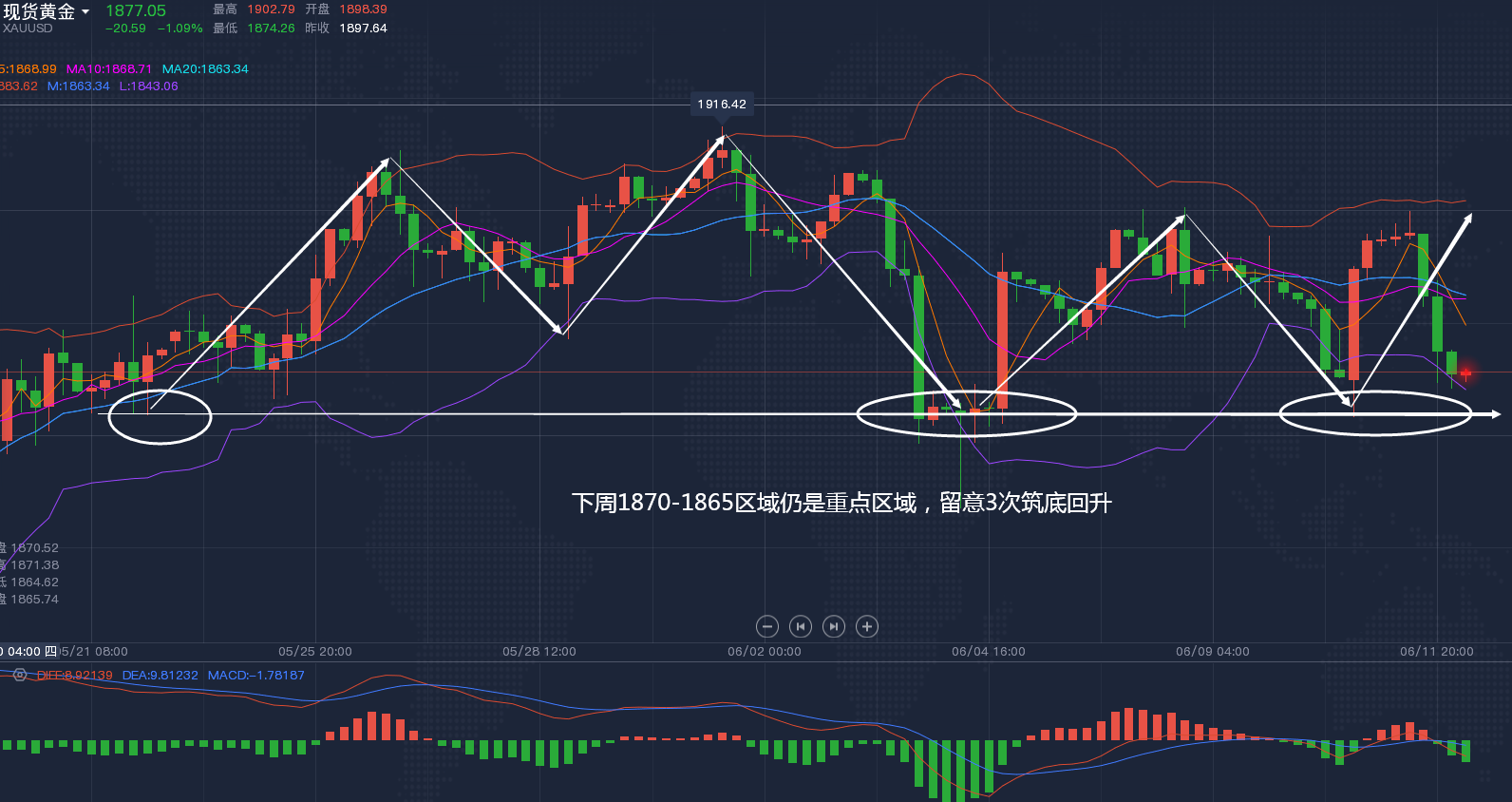Screen dimensions: 1512x802
Task: Click the DEA value label
Action: coord(160,676)
